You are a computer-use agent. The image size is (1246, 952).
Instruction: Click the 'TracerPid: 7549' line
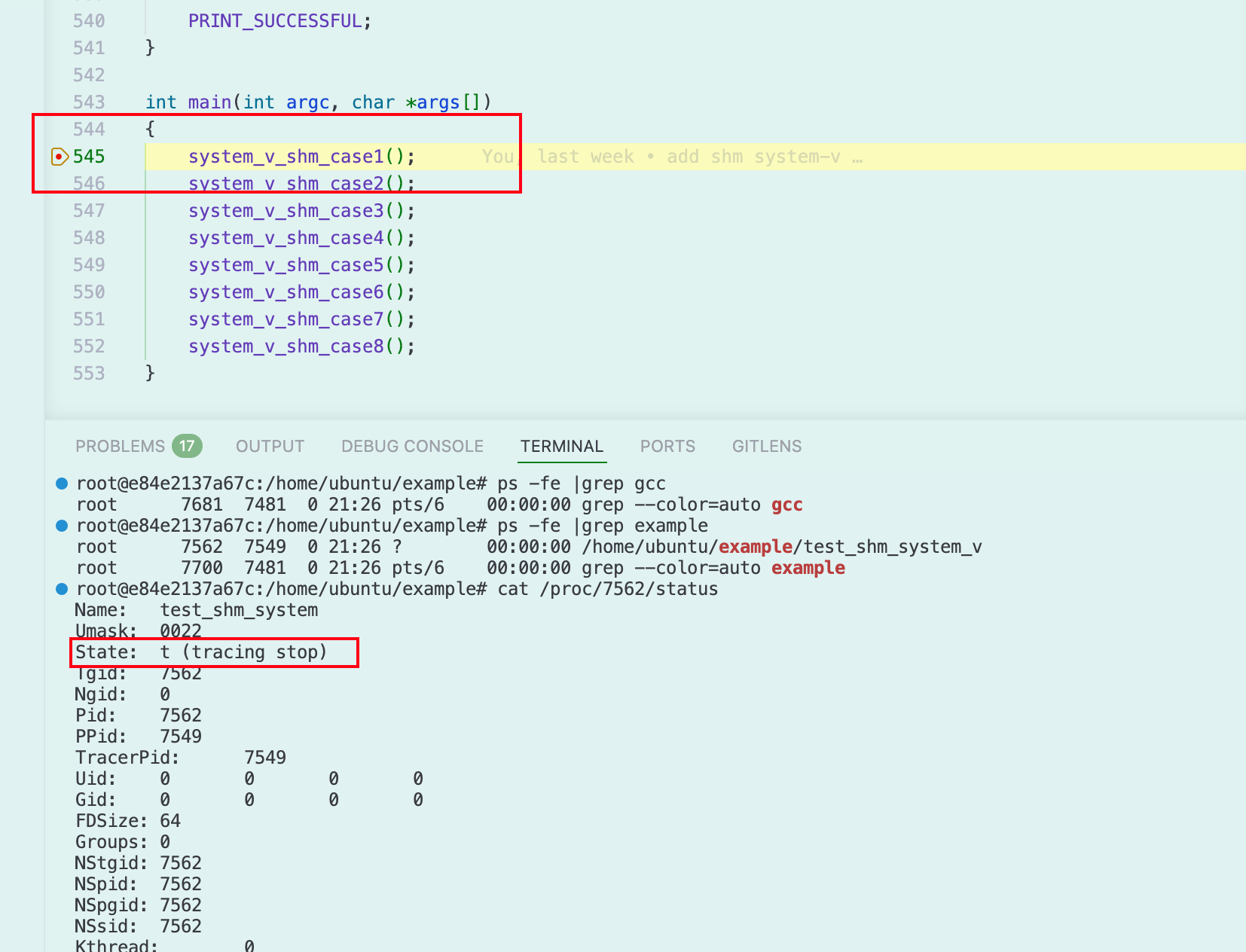181,758
